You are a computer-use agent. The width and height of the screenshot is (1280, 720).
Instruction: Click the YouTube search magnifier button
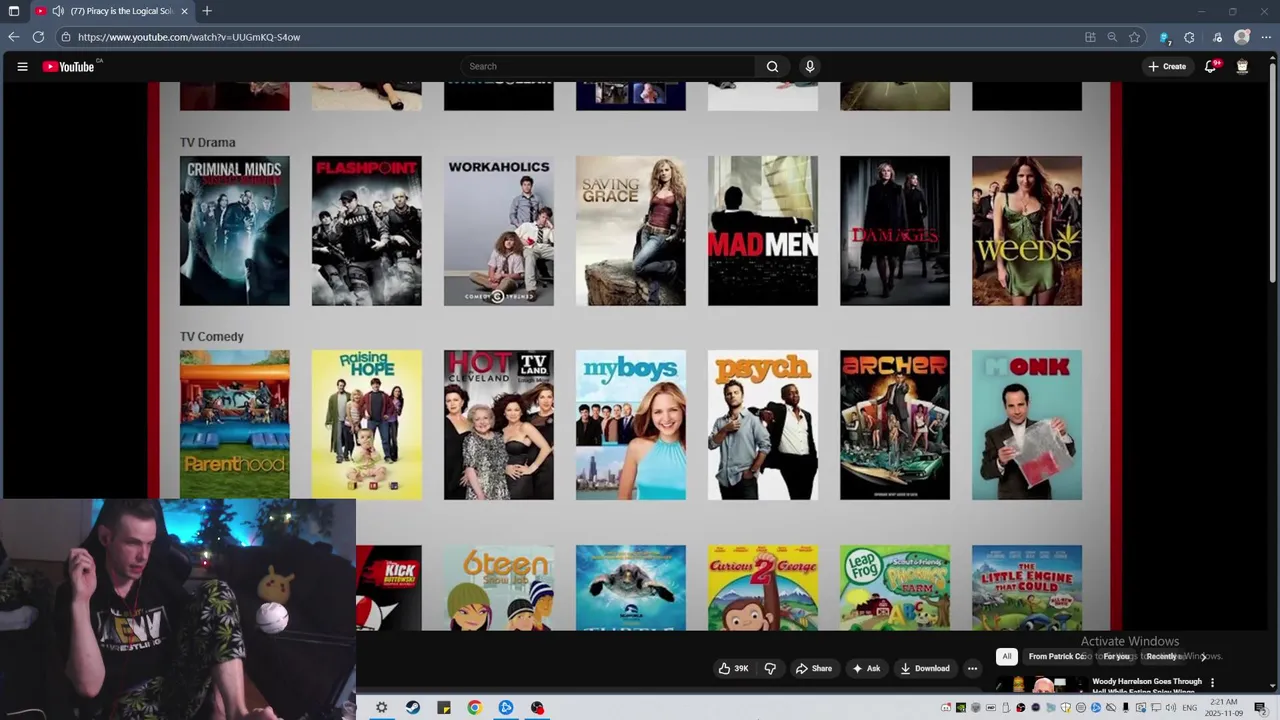tap(772, 67)
